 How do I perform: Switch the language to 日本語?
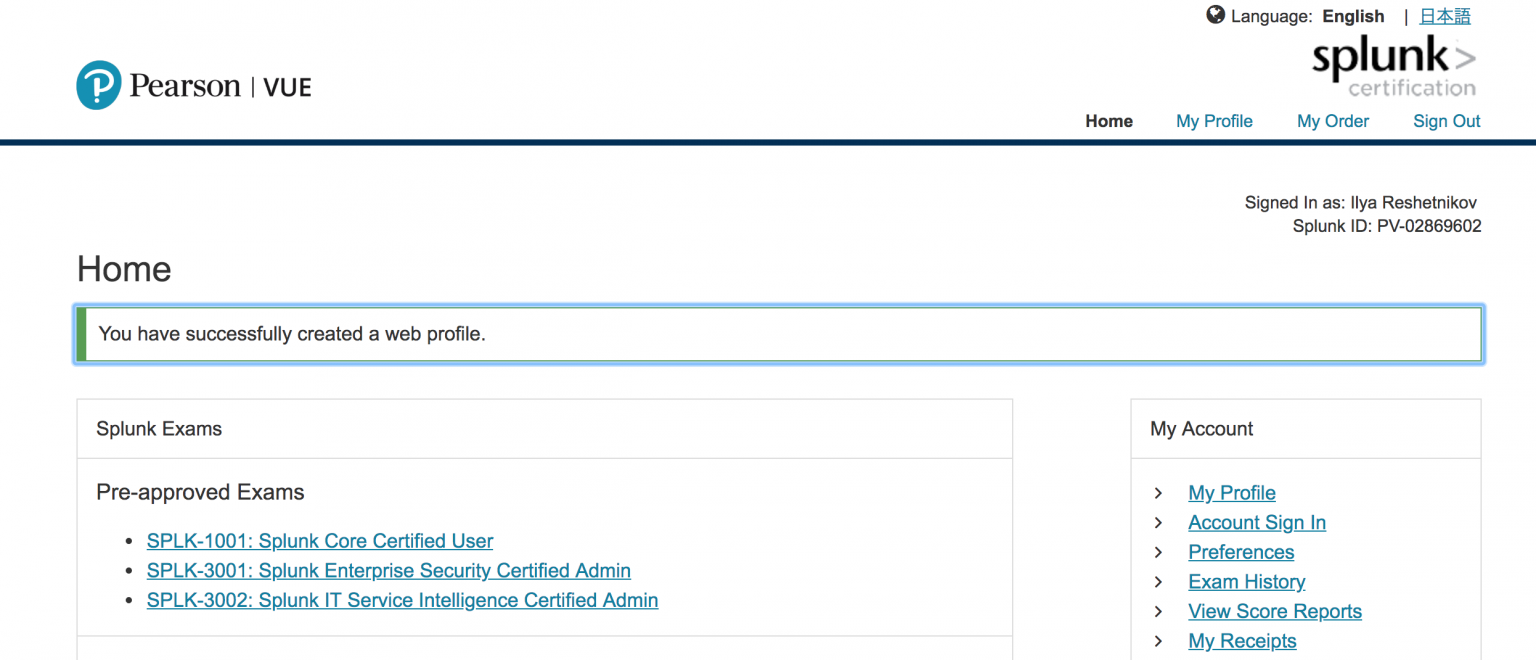[x=1444, y=16]
